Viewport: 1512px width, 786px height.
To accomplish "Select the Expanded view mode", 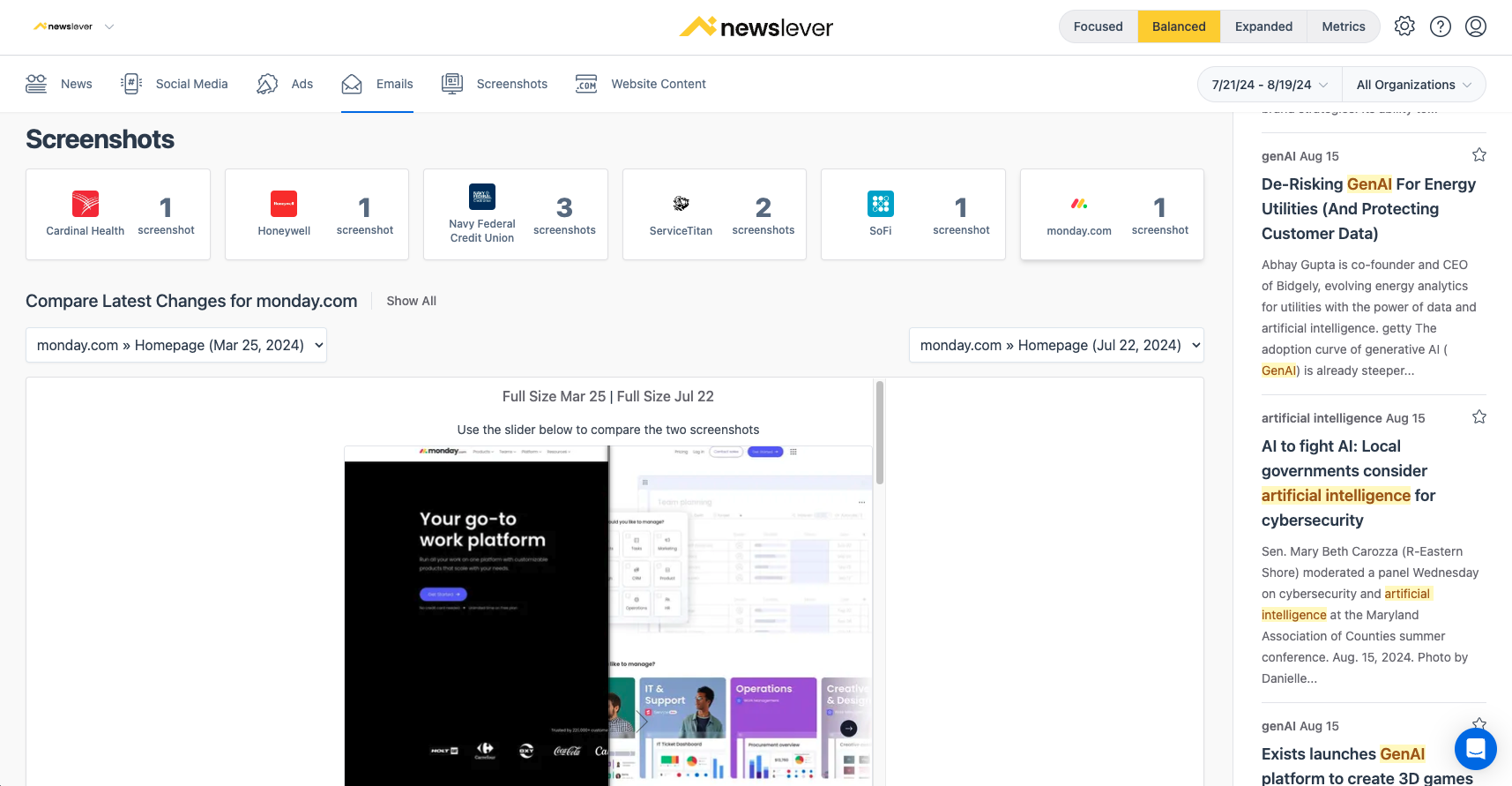I will click(x=1263, y=26).
